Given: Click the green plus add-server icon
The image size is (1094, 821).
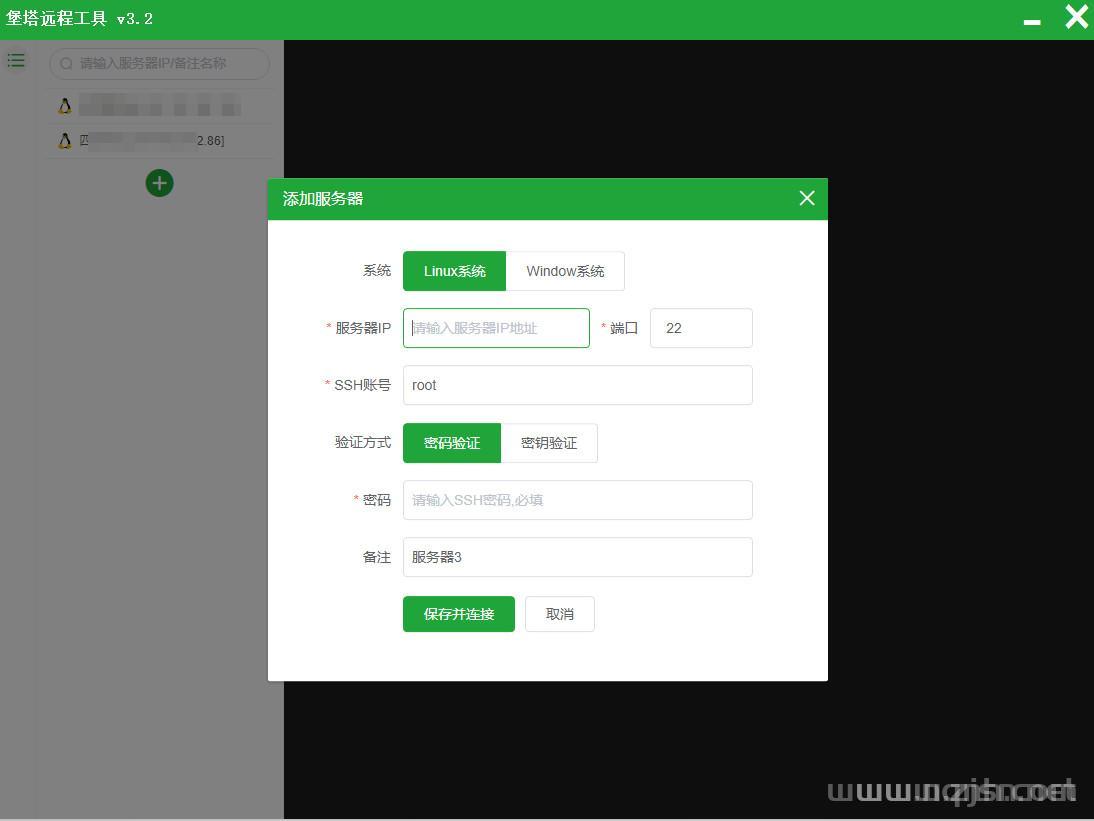Looking at the screenshot, I should 159,183.
